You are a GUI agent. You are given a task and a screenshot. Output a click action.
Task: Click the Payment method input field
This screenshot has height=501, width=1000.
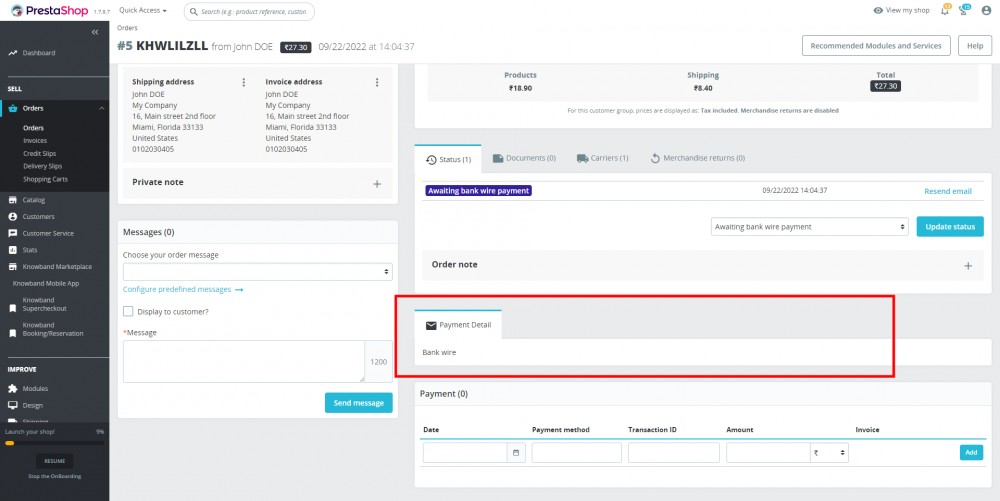point(577,453)
